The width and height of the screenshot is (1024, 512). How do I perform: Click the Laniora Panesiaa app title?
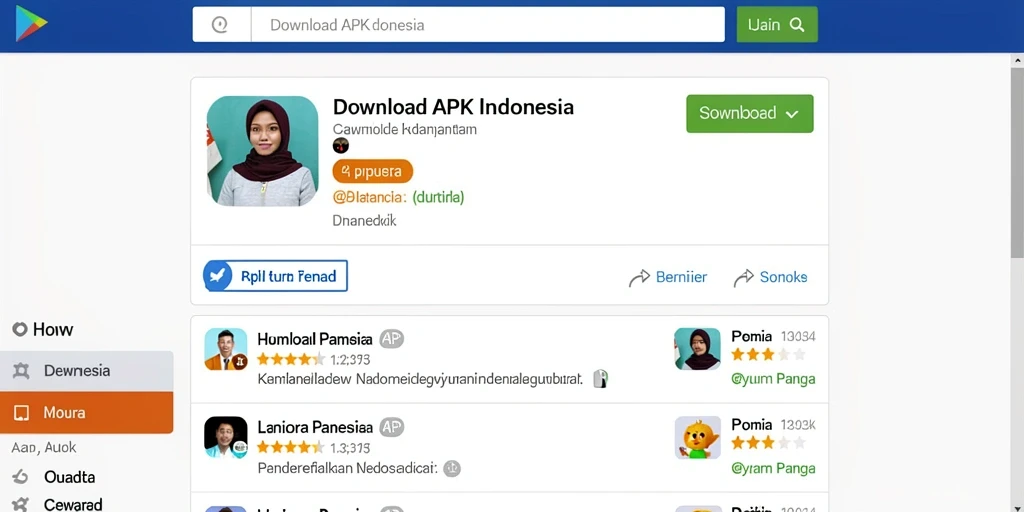pos(315,427)
